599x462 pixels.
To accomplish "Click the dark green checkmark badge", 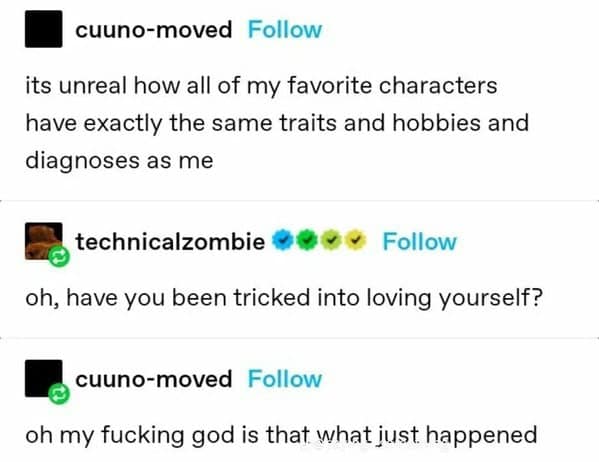I will pos(306,240).
